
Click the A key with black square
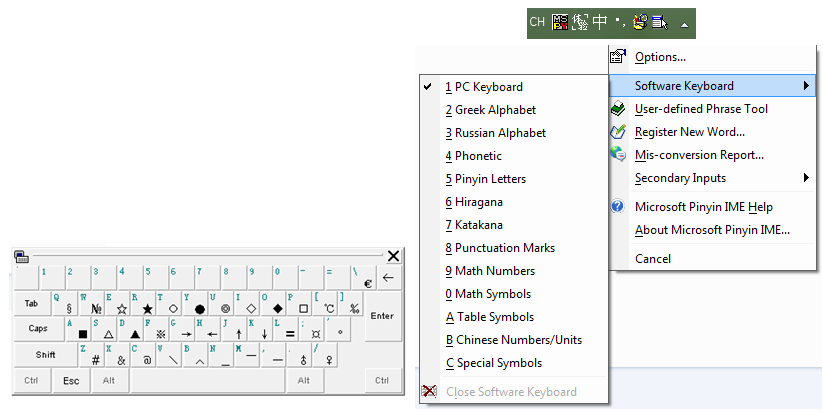78,329
